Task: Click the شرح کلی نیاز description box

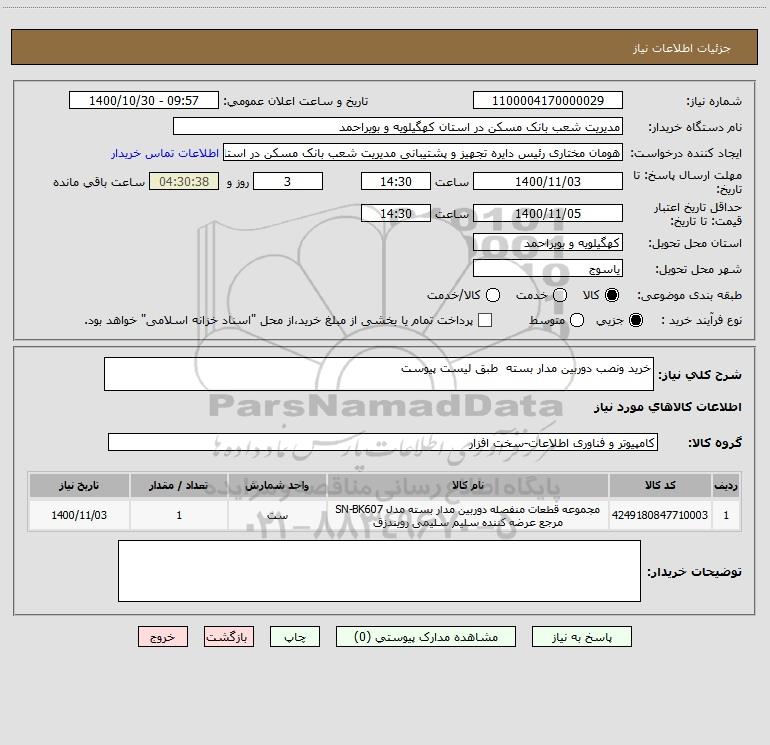Action: pos(379,374)
